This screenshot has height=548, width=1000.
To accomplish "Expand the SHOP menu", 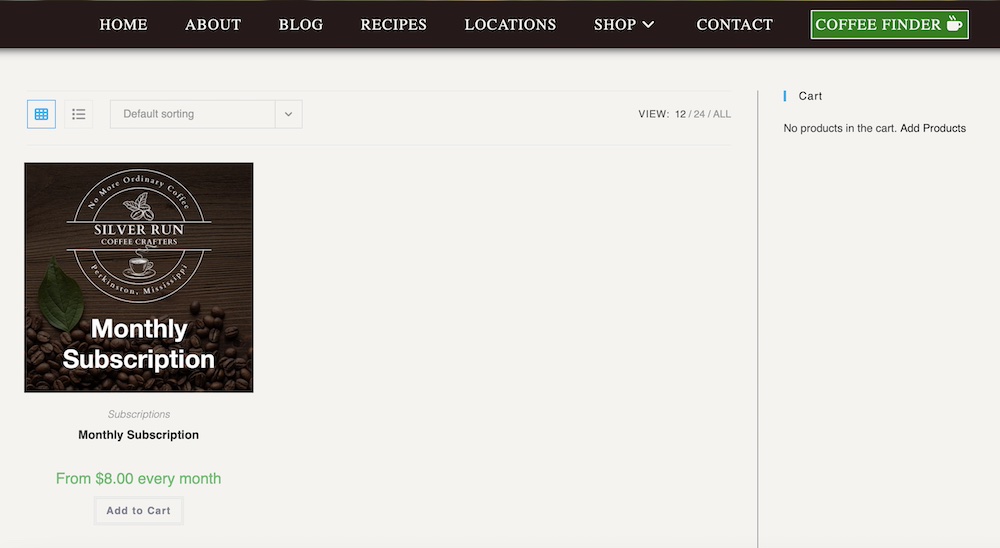I will tap(624, 24).
